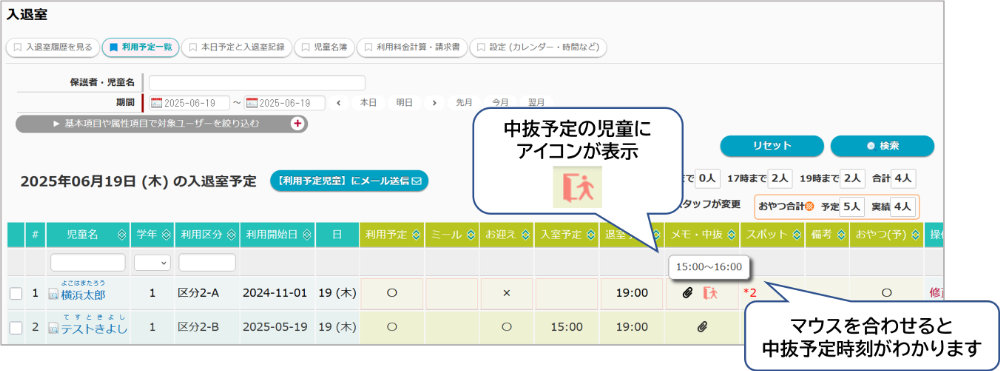
Task: Go to 利用料金計算・請求書 tab
Action: pos(413,47)
